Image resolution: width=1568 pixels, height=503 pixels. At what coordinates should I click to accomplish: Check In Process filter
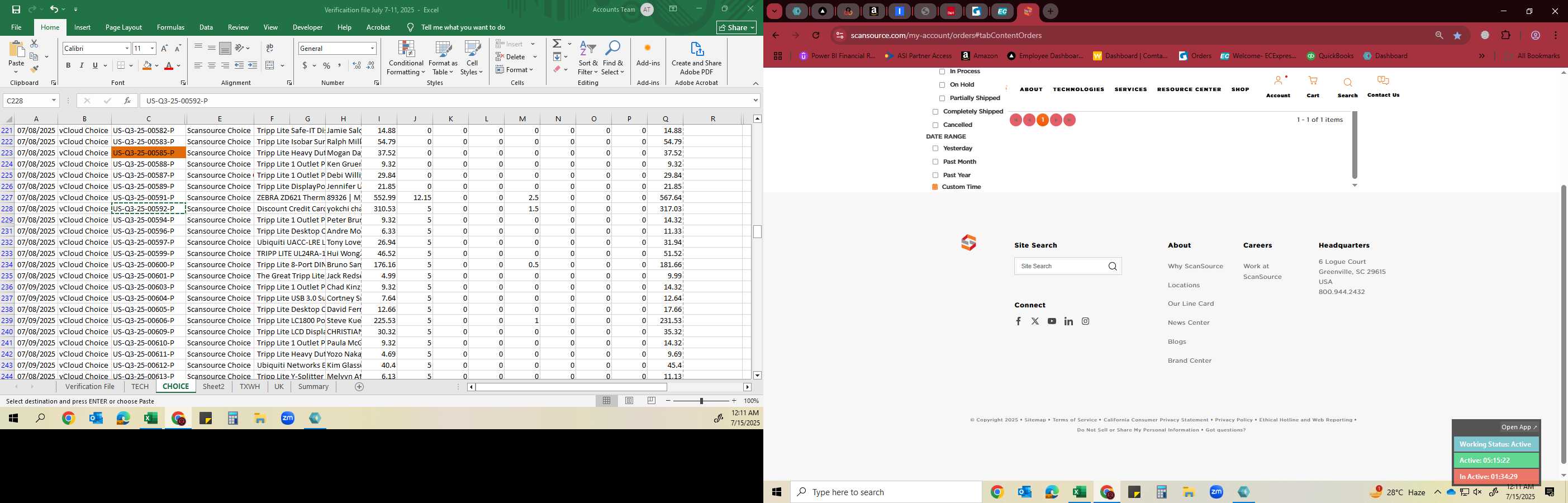[942, 72]
